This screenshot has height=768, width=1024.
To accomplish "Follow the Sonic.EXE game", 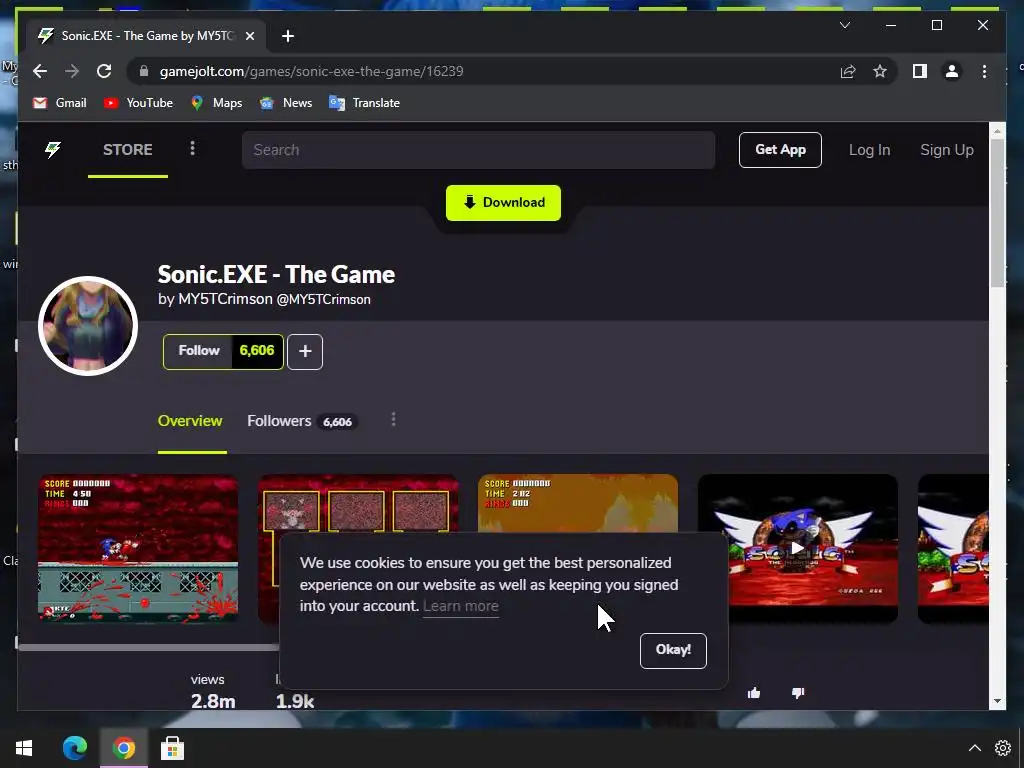I will [x=197, y=351].
